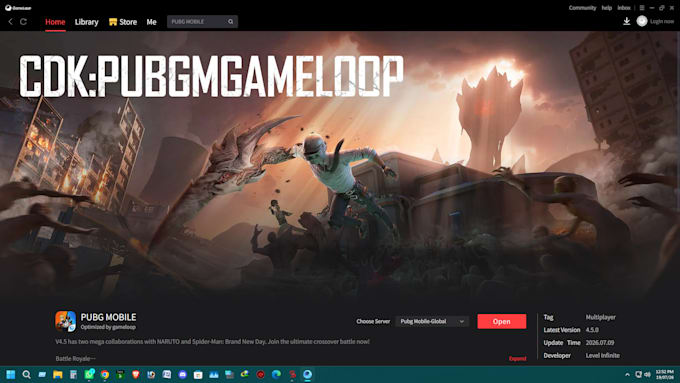The height and width of the screenshot is (383, 680).
Task: Open the downloads manager icon
Action: [627, 21]
